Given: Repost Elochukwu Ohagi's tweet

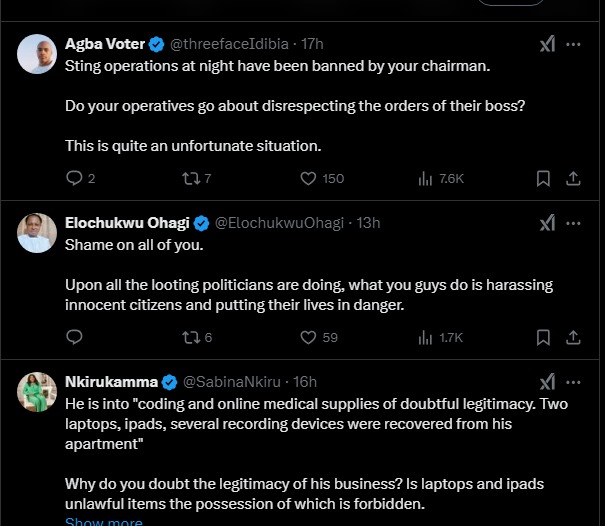Looking at the screenshot, I should point(187,337).
